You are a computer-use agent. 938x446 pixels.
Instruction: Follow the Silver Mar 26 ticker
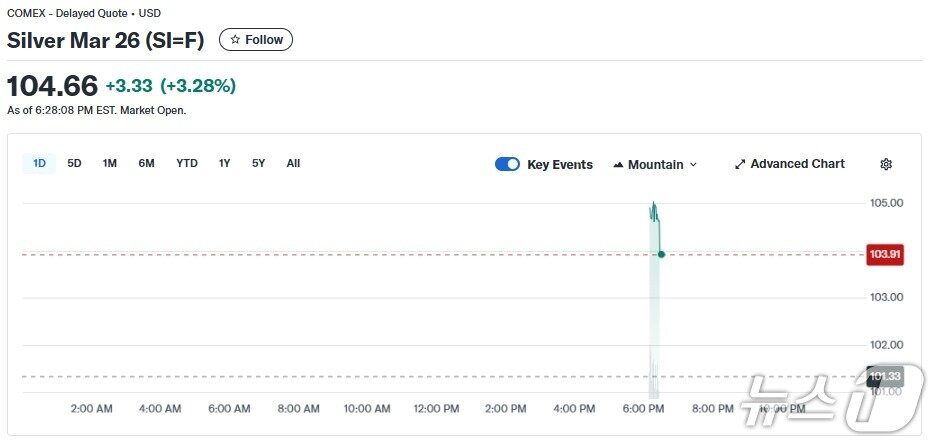(x=256, y=40)
